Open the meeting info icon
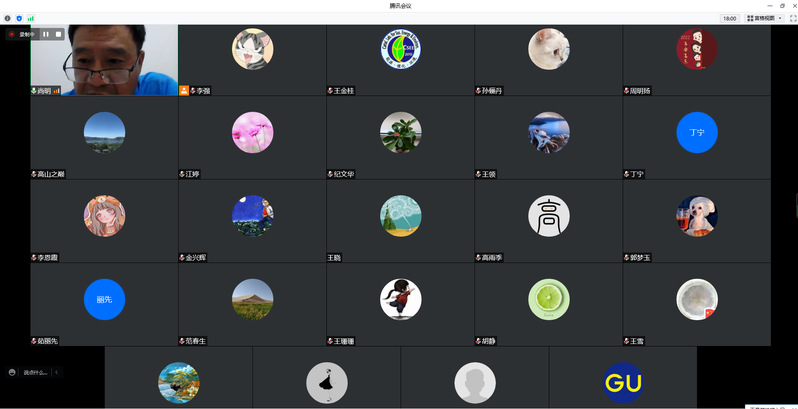Screen dimensions: 798x409 7,18
